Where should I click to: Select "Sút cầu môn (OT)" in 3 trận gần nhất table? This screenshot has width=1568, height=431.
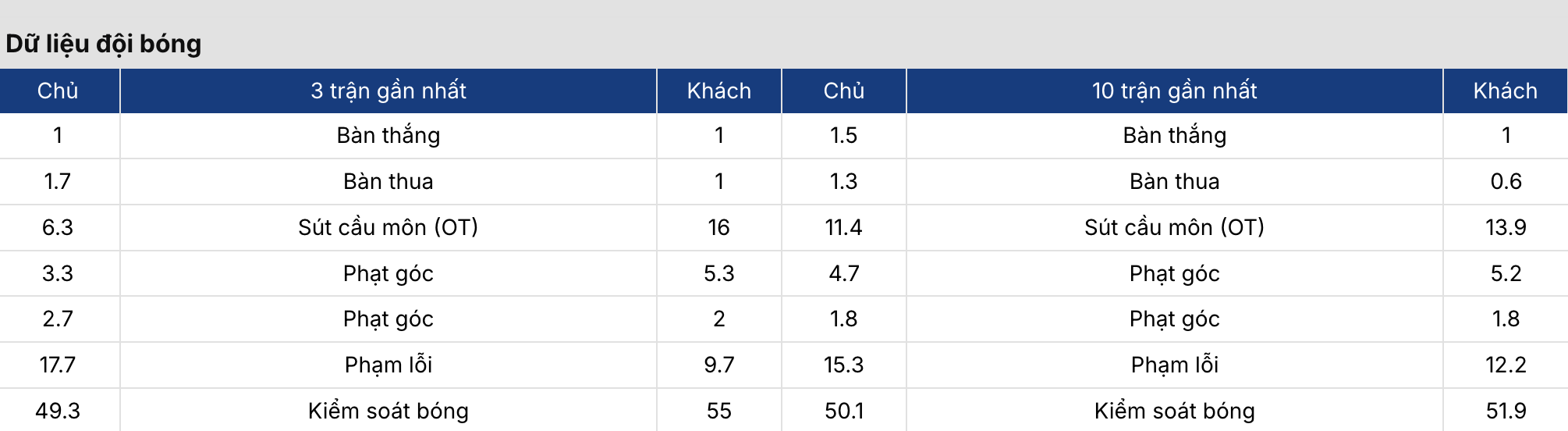388,227
